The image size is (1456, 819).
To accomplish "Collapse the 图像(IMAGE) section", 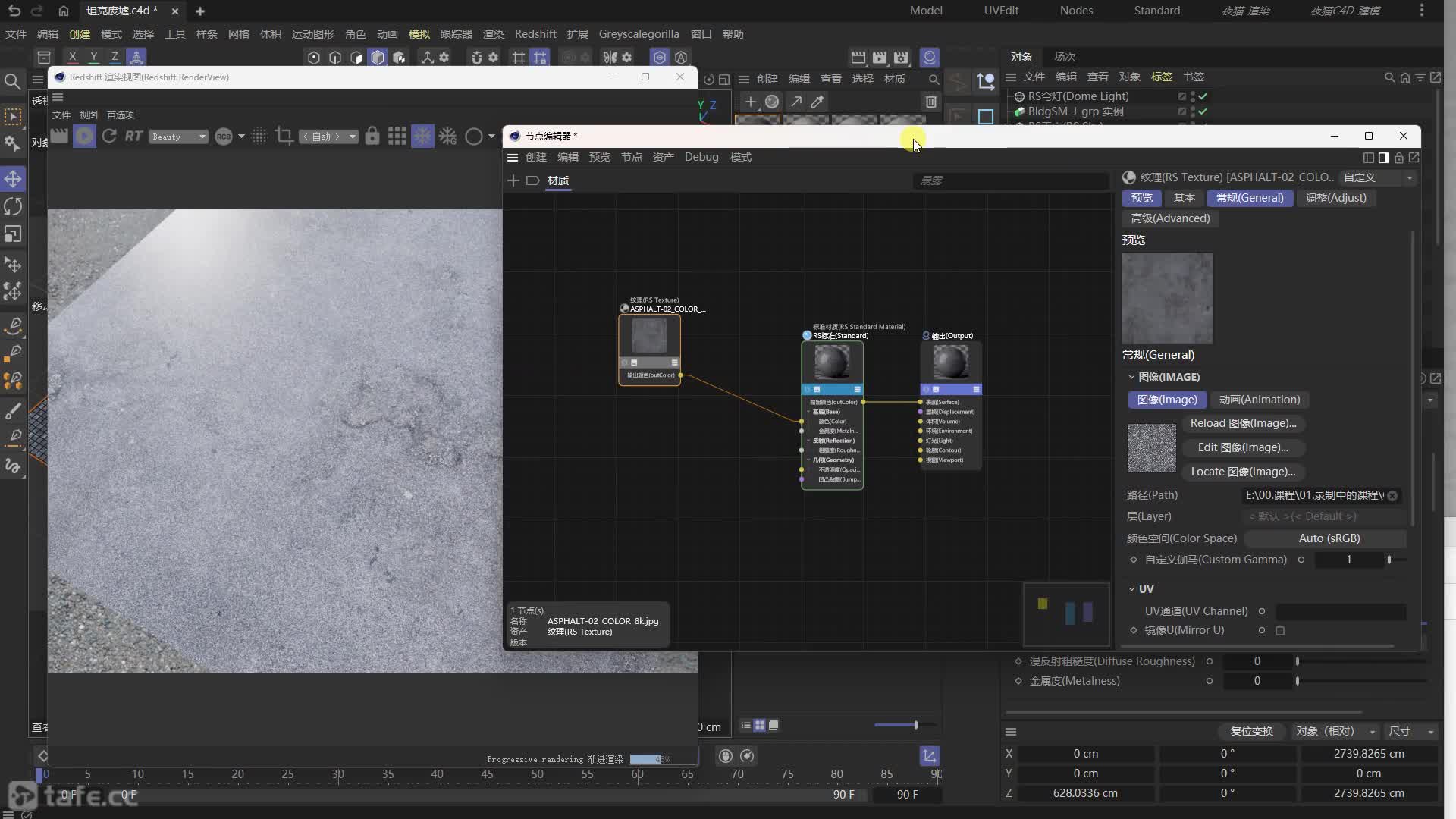I will tap(1131, 377).
